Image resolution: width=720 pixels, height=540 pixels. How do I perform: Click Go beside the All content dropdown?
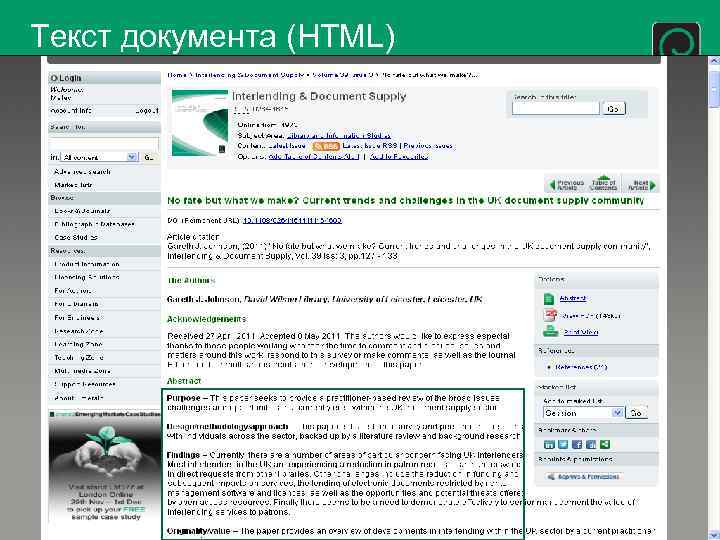tap(149, 157)
